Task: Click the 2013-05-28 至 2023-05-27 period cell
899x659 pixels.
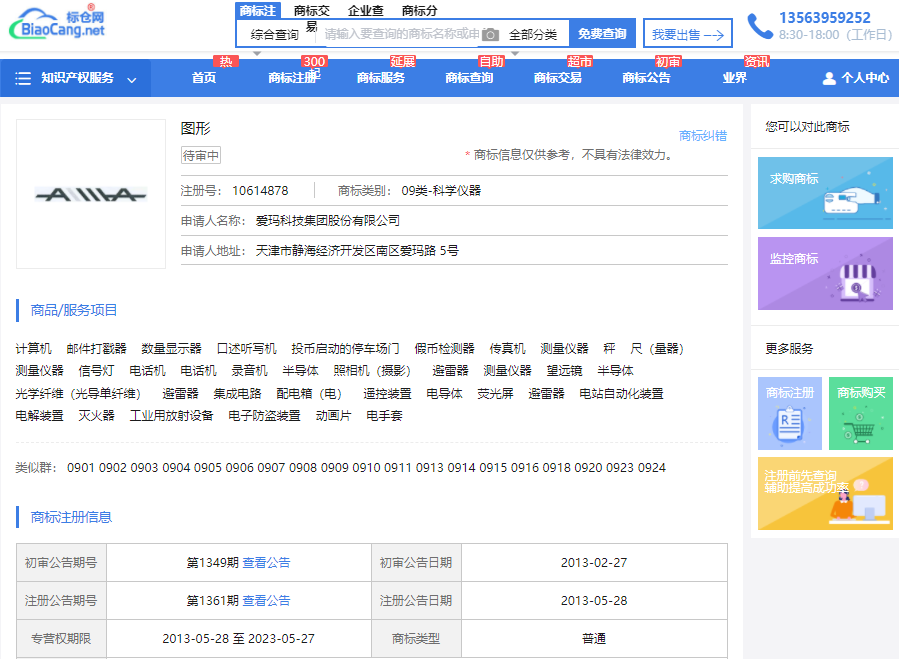Action: [239, 638]
